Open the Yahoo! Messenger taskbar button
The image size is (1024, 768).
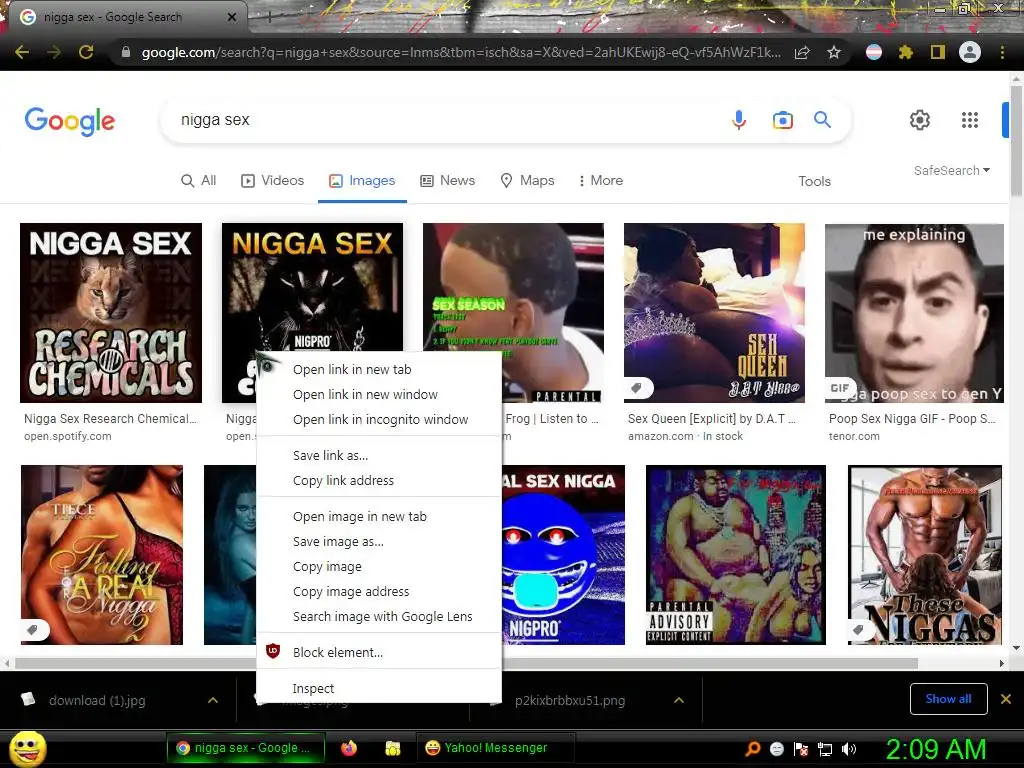pyautogui.click(x=496, y=748)
